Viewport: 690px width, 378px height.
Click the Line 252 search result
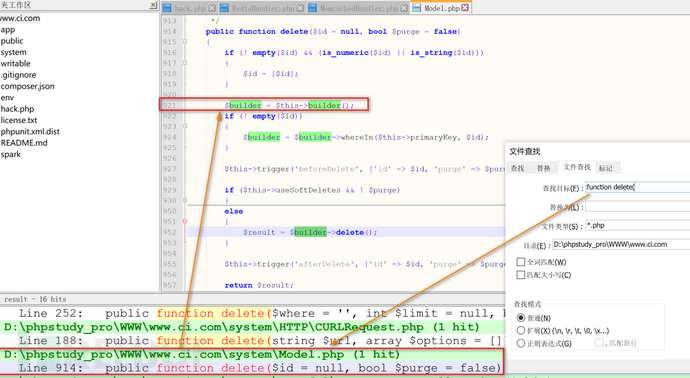(252, 313)
